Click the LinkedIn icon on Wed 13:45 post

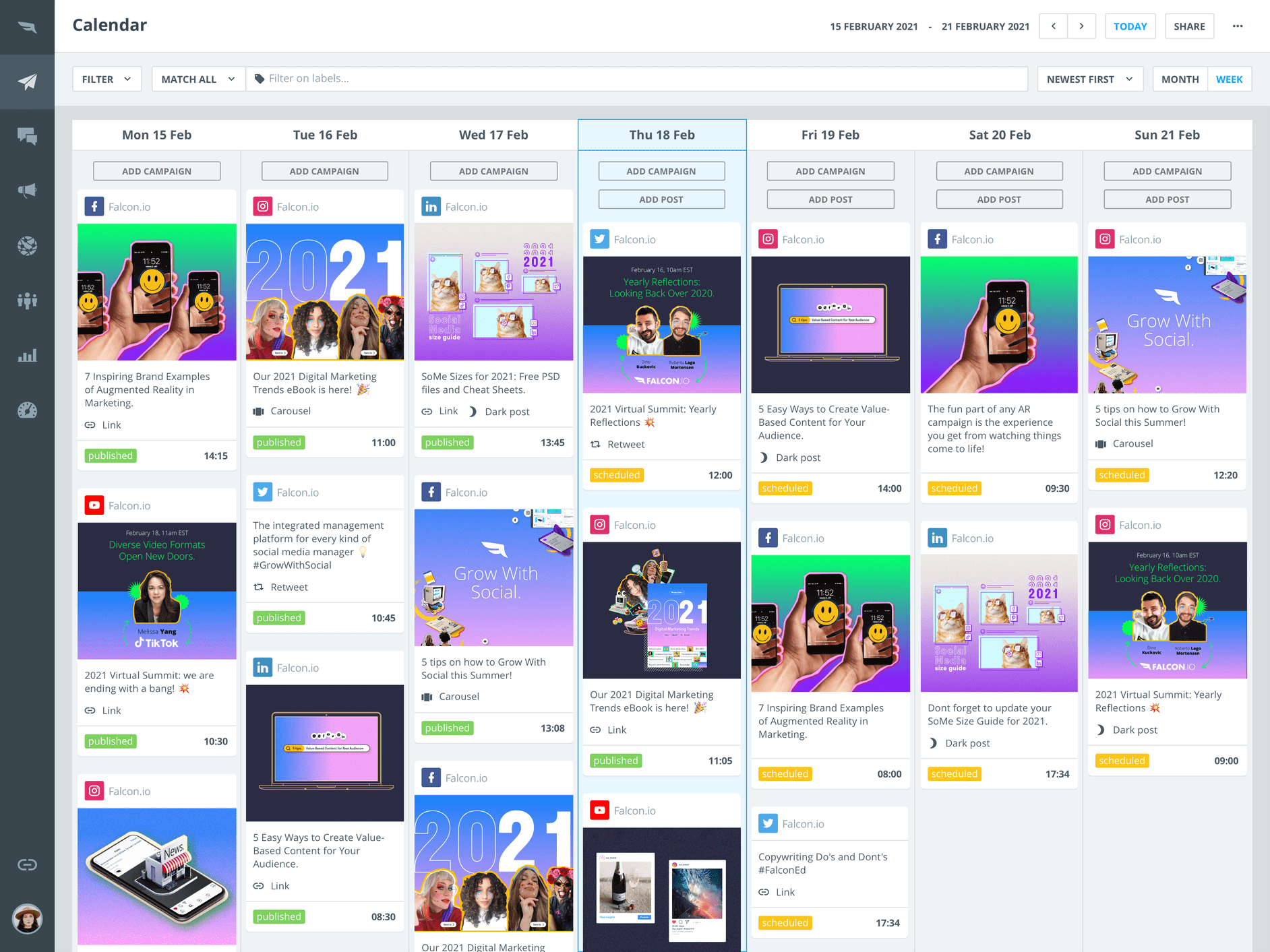(x=431, y=206)
